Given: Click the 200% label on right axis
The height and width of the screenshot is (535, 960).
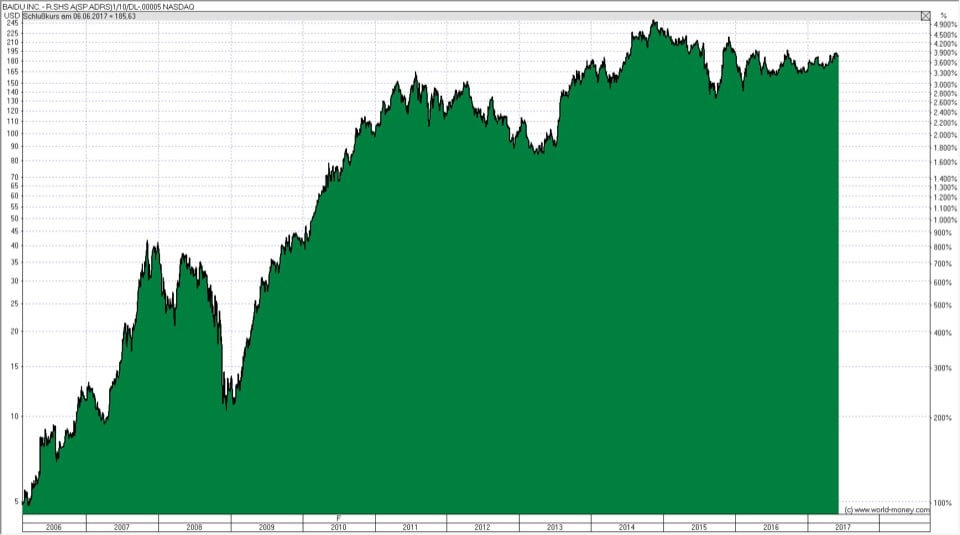Looking at the screenshot, I should pos(943,418).
